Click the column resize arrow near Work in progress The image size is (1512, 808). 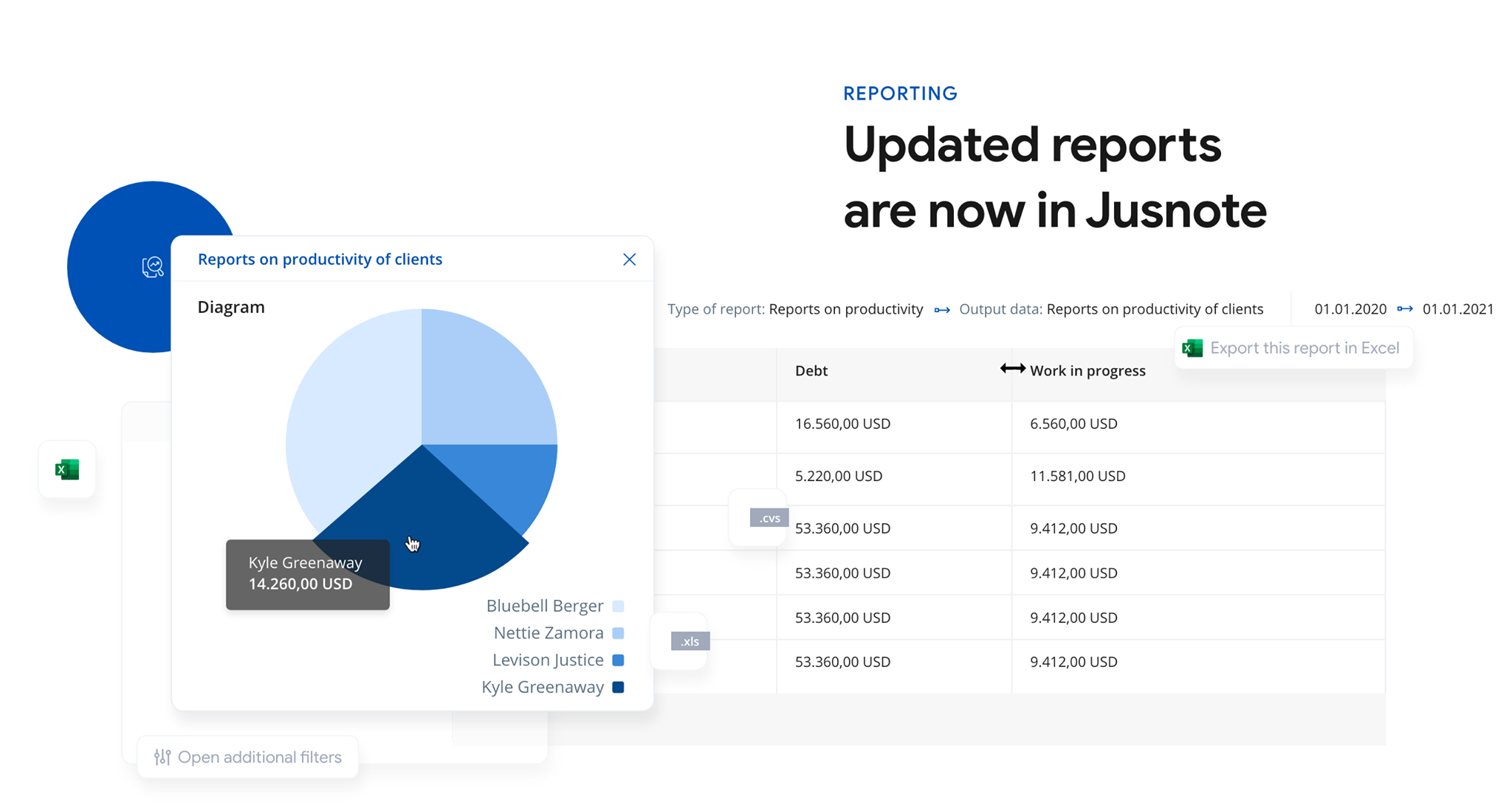pos(1012,369)
